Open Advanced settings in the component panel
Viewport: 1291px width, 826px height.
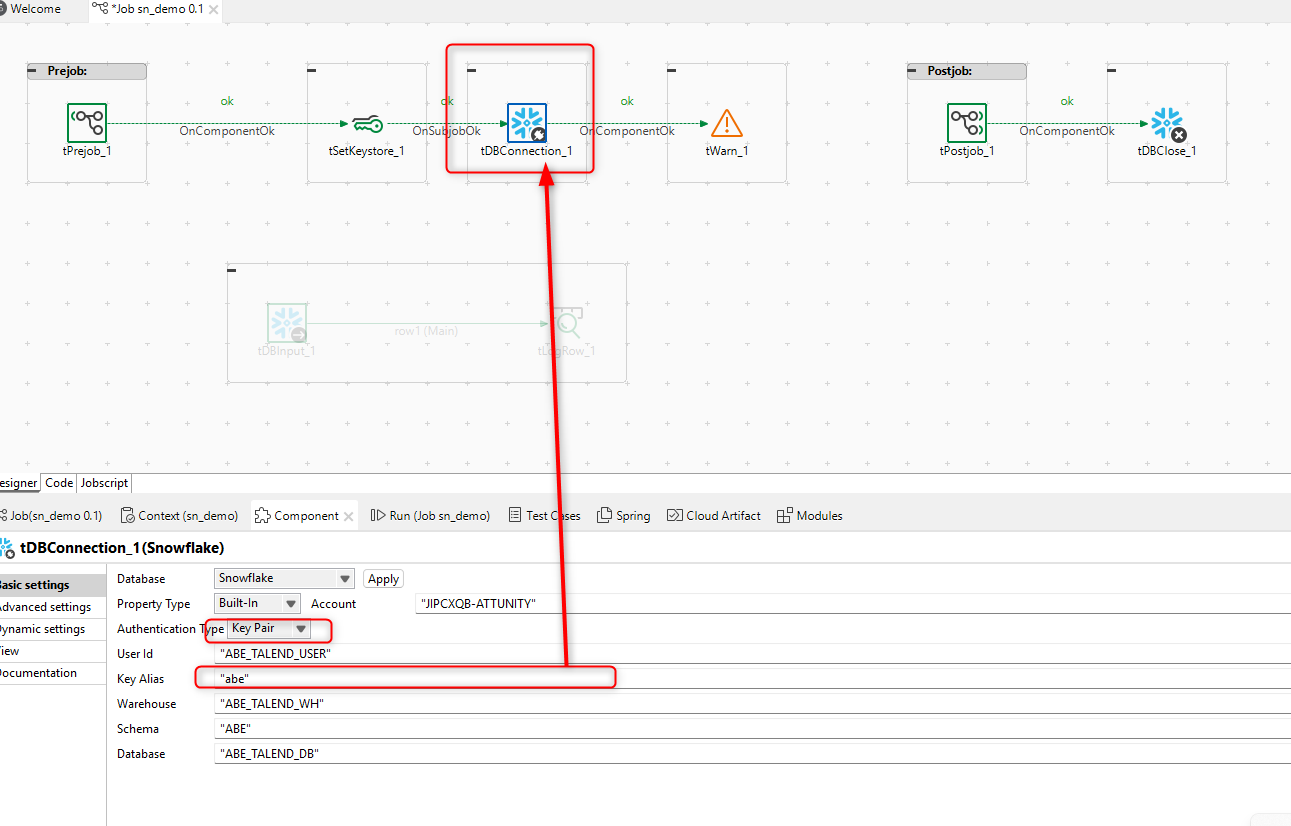(x=40, y=606)
